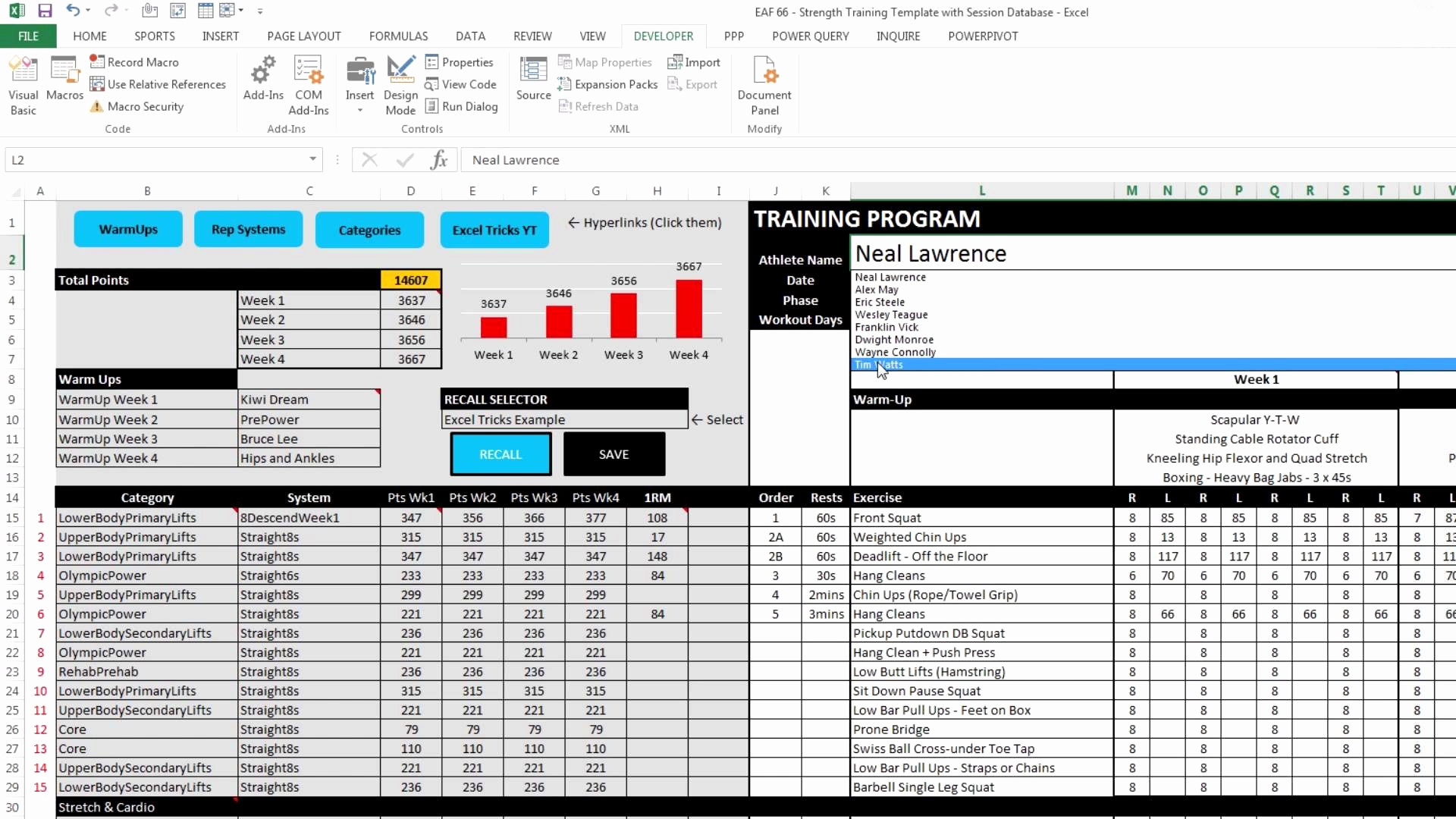This screenshot has height=819, width=1456.
Task: Click the SAVE button
Action: [614, 453]
